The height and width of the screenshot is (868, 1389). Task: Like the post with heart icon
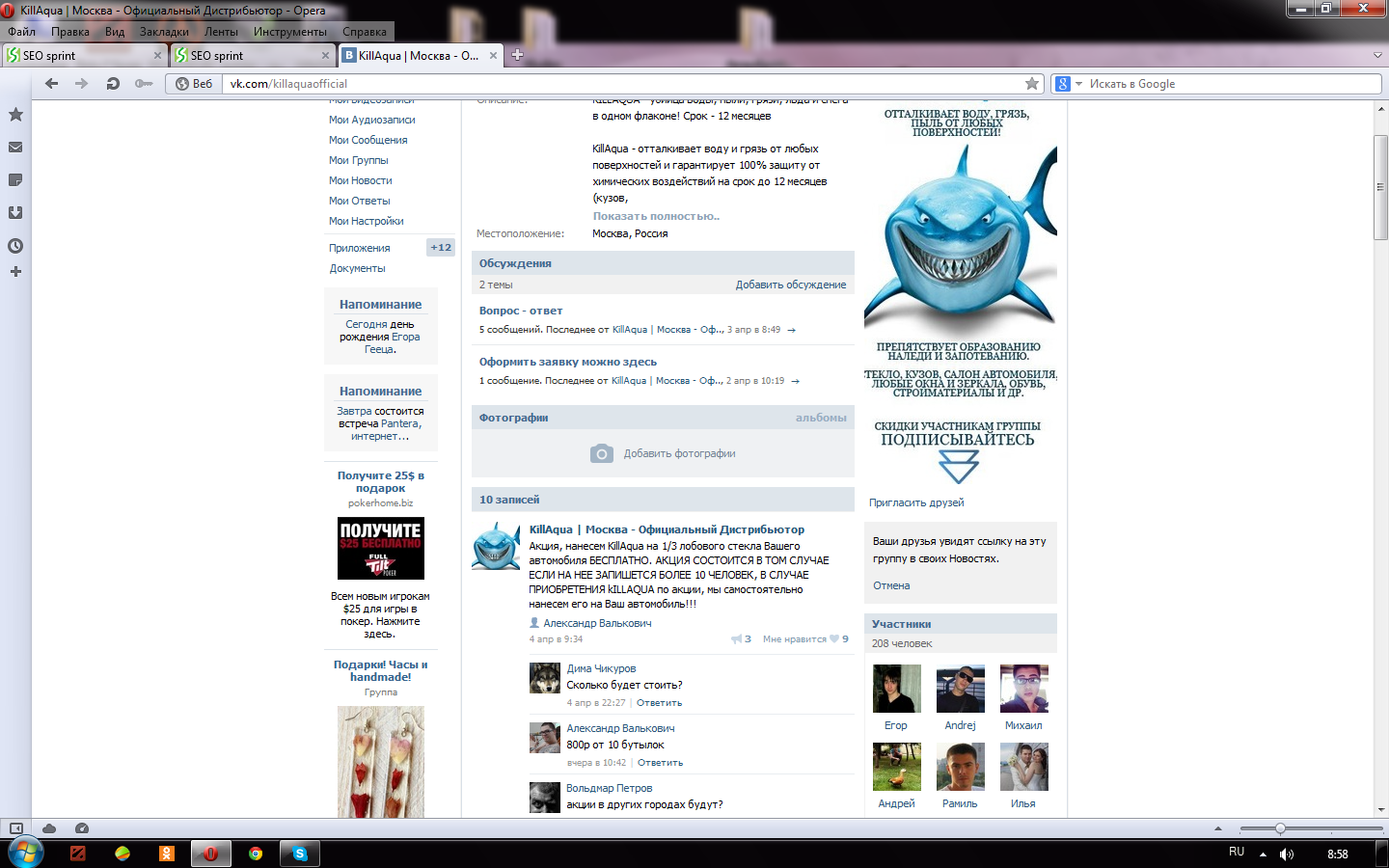pyautogui.click(x=834, y=638)
